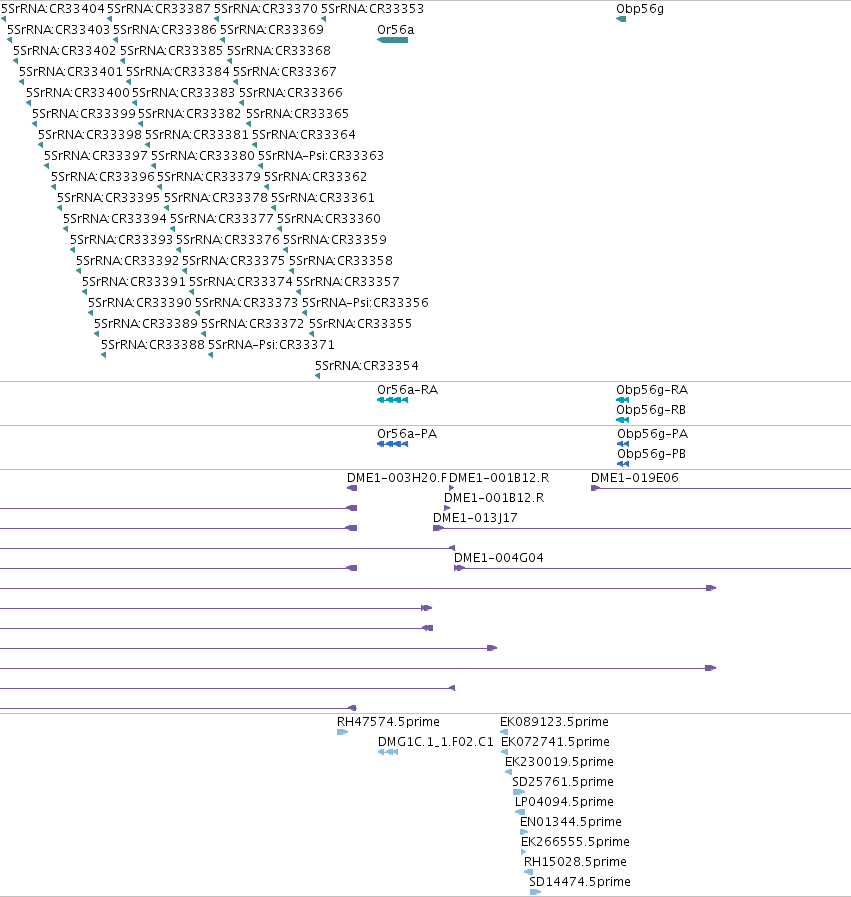Screen dimensions: 851x897
Task: Click the Obp56g gene arrow glyph
Action: pyautogui.click(x=621, y=19)
